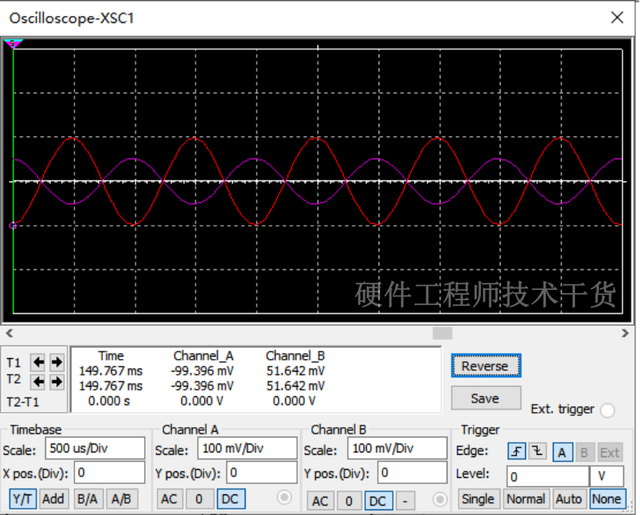Click the Channel A Scale 100 mV/Div field
The height and width of the screenshot is (515, 640).
tap(244, 448)
